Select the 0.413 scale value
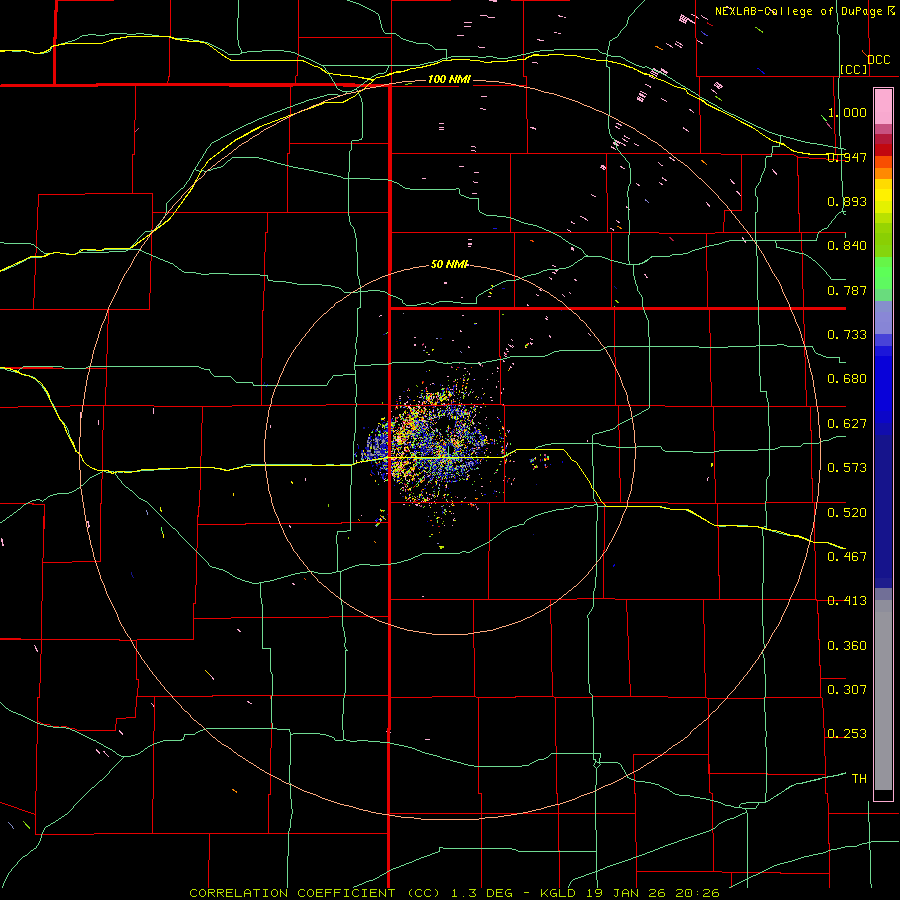 [x=847, y=601]
